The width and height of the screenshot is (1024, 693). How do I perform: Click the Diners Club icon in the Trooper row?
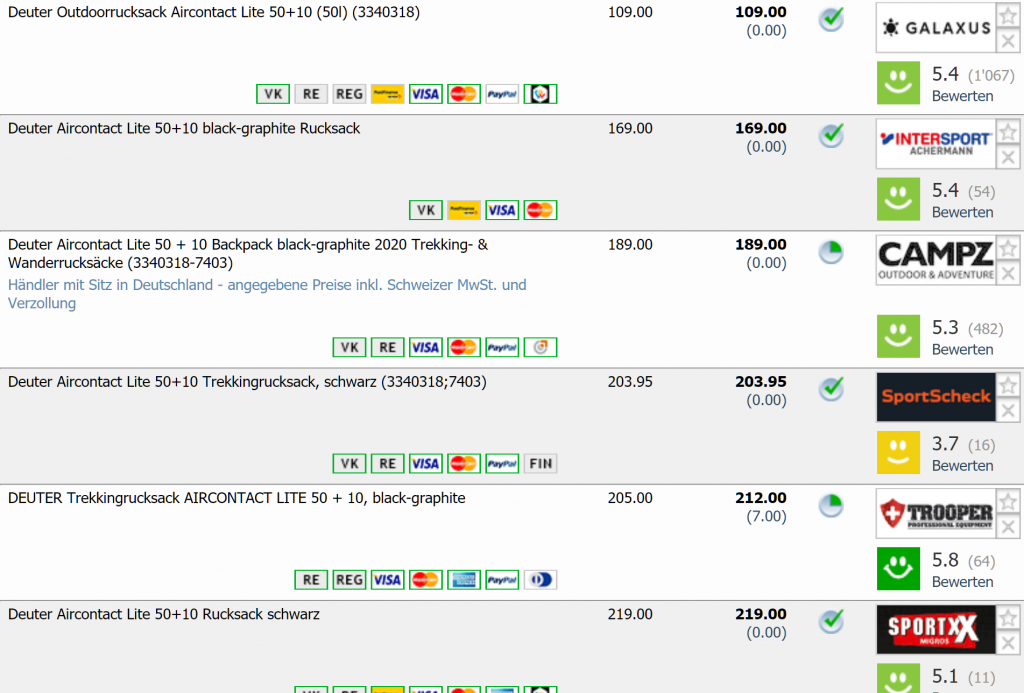(540, 579)
